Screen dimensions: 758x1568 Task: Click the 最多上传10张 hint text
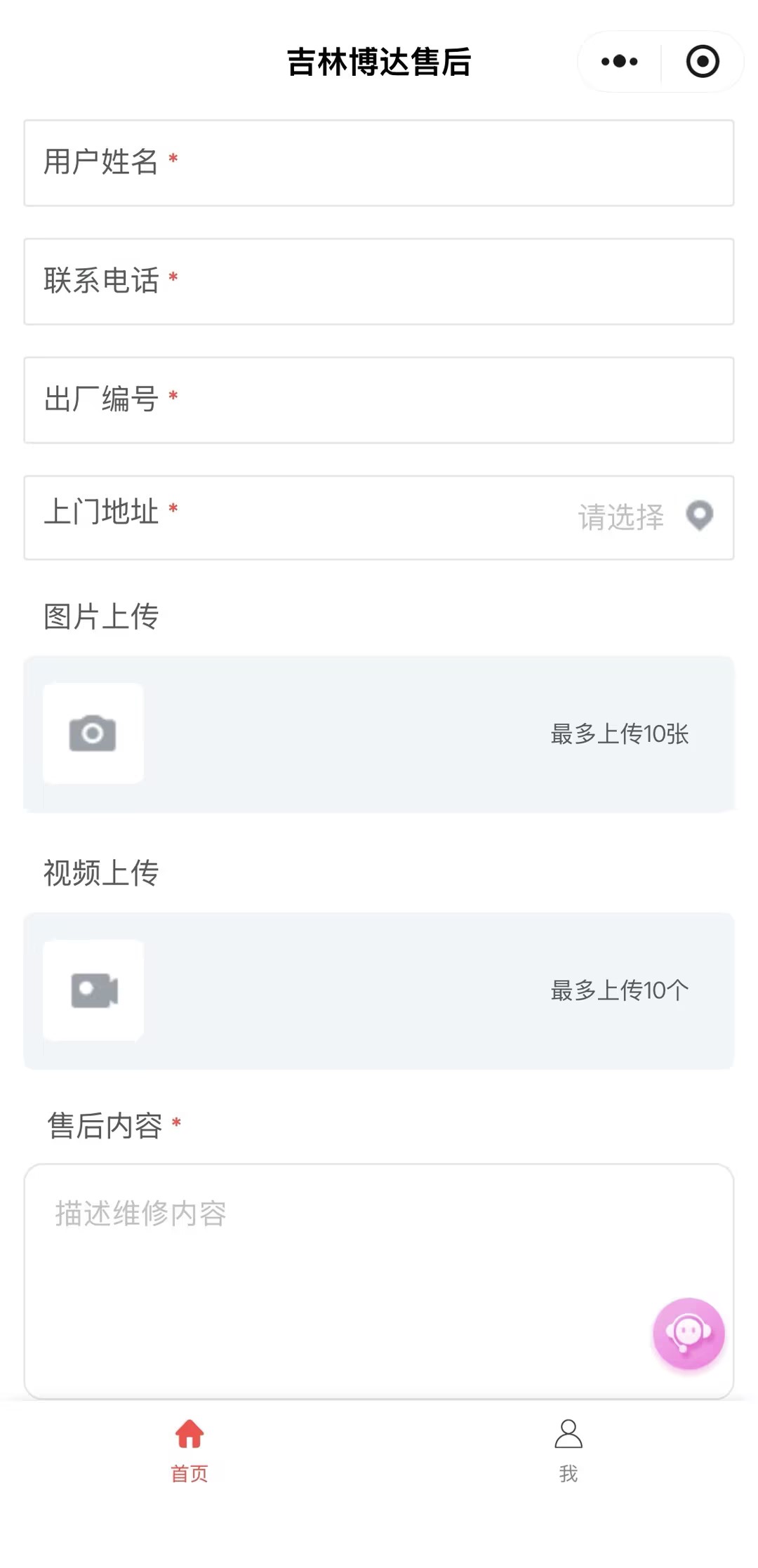(x=619, y=734)
